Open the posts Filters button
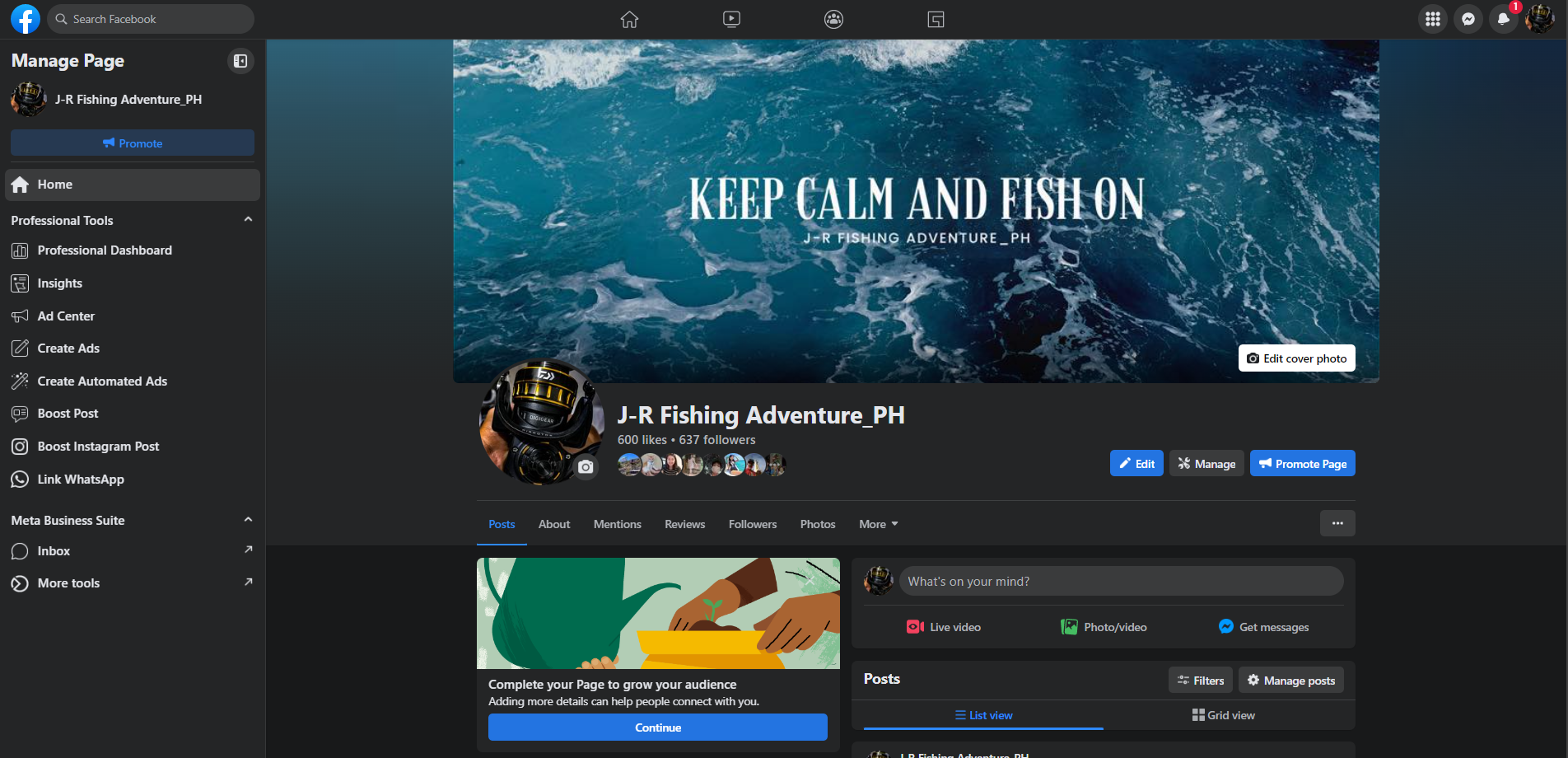Image resolution: width=1568 pixels, height=758 pixels. click(1201, 681)
